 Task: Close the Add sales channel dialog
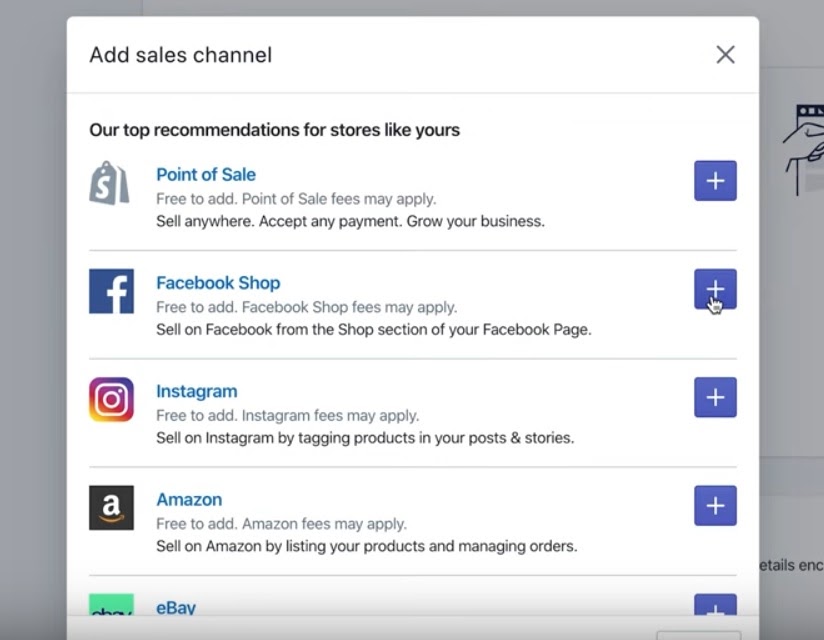pos(725,55)
